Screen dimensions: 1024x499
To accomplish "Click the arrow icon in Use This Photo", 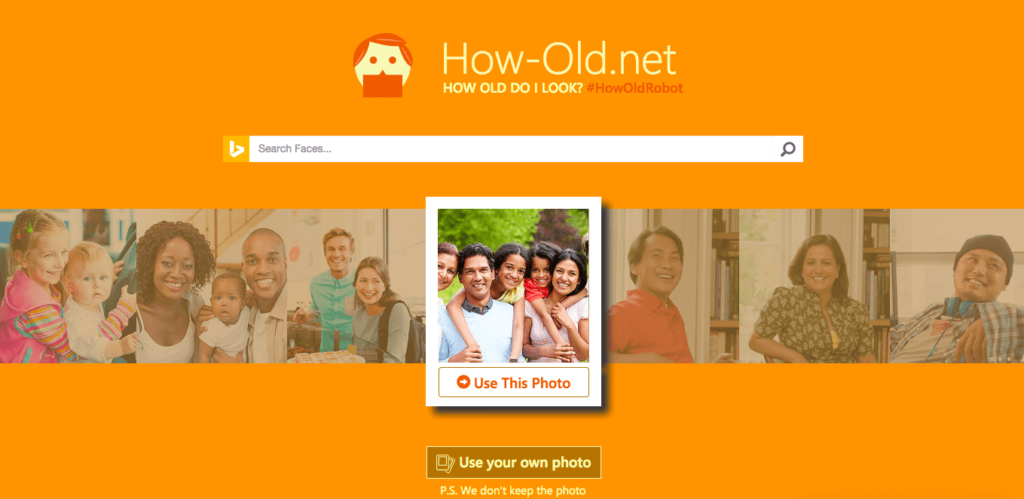I will [464, 382].
